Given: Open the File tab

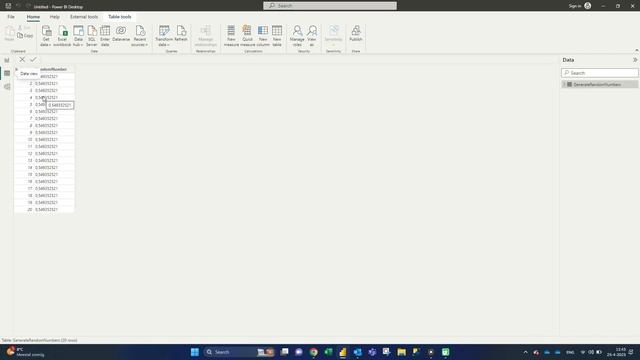Looking at the screenshot, I should pyautogui.click(x=11, y=17).
